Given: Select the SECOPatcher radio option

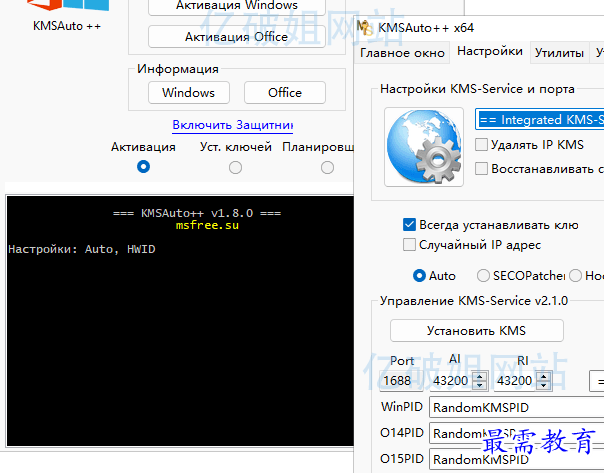Looking at the screenshot, I should (483, 276).
